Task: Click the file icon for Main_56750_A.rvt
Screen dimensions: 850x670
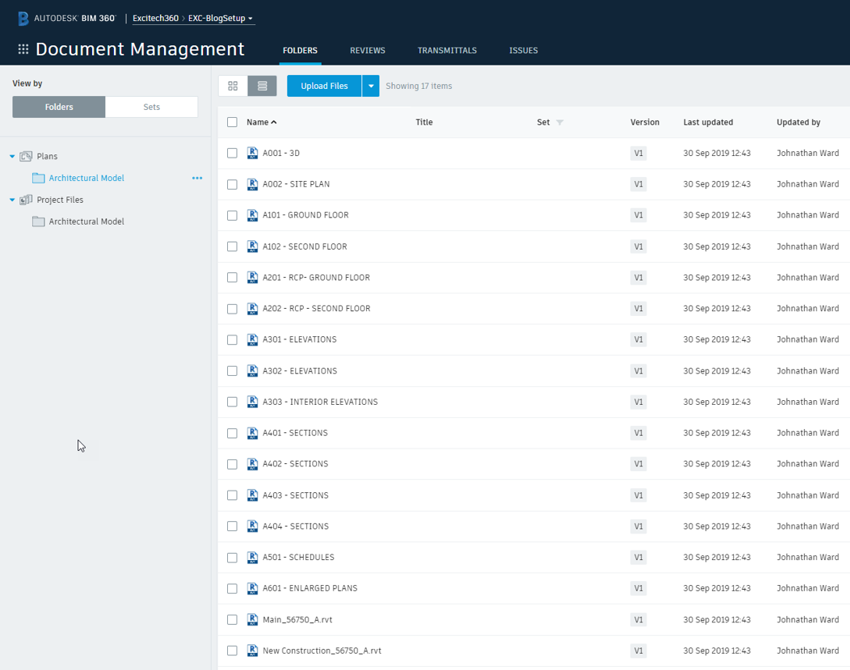Action: pyautogui.click(x=253, y=620)
